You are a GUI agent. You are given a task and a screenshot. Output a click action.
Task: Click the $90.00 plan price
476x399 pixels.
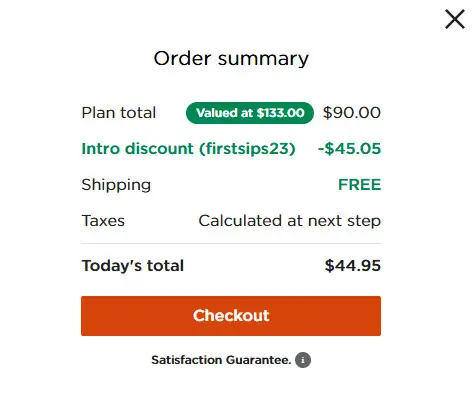[x=352, y=113]
